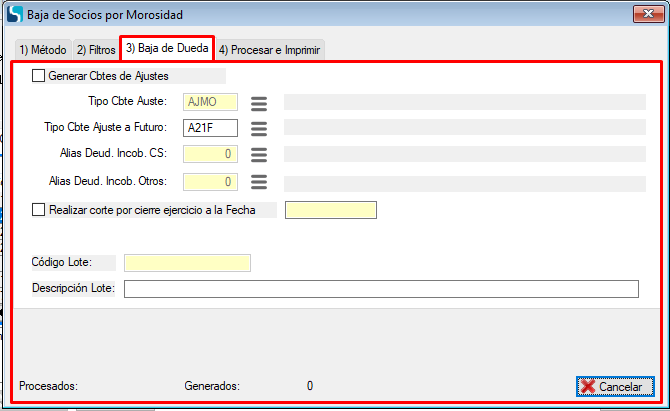Focus the Código Lote input field
Viewport: 670px width, 411px height.
click(x=187, y=262)
